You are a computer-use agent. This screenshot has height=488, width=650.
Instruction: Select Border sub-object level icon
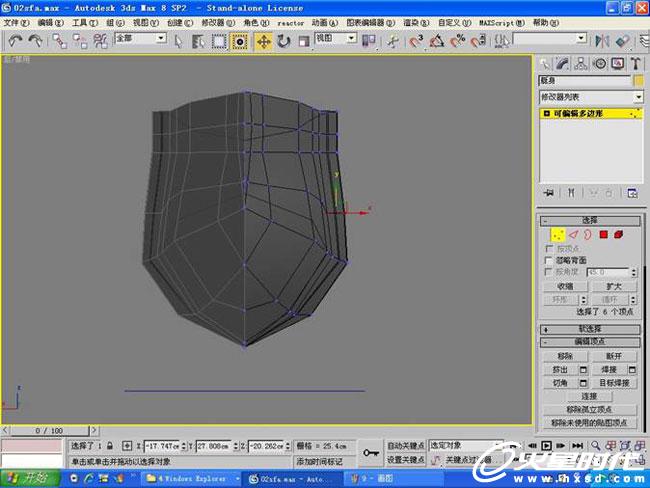pyautogui.click(x=588, y=235)
